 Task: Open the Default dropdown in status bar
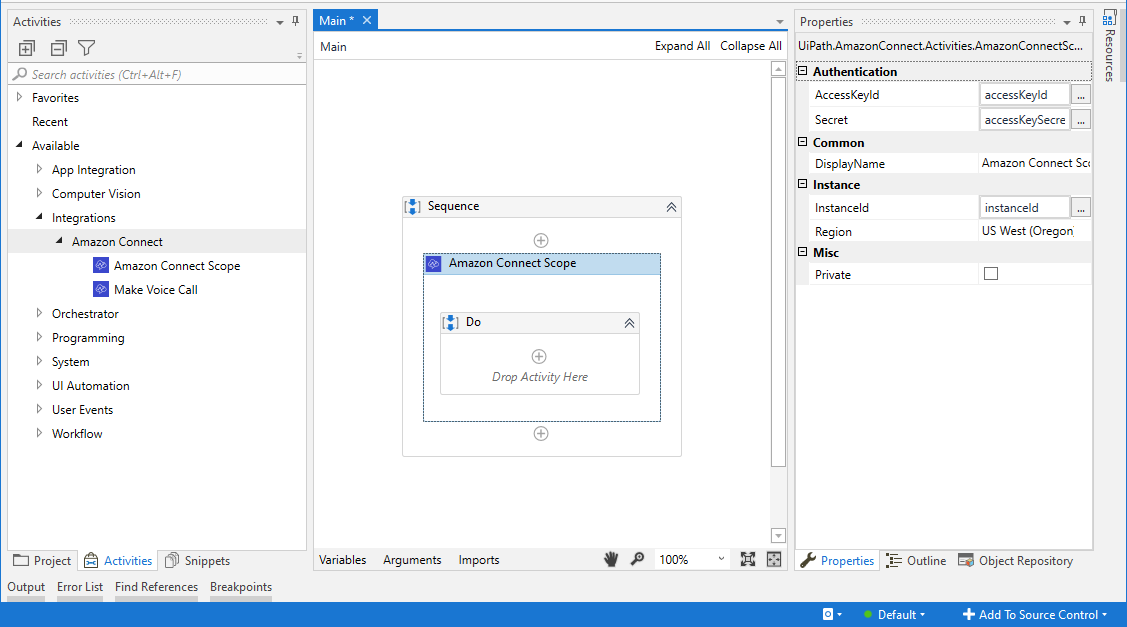pyautogui.click(x=896, y=615)
